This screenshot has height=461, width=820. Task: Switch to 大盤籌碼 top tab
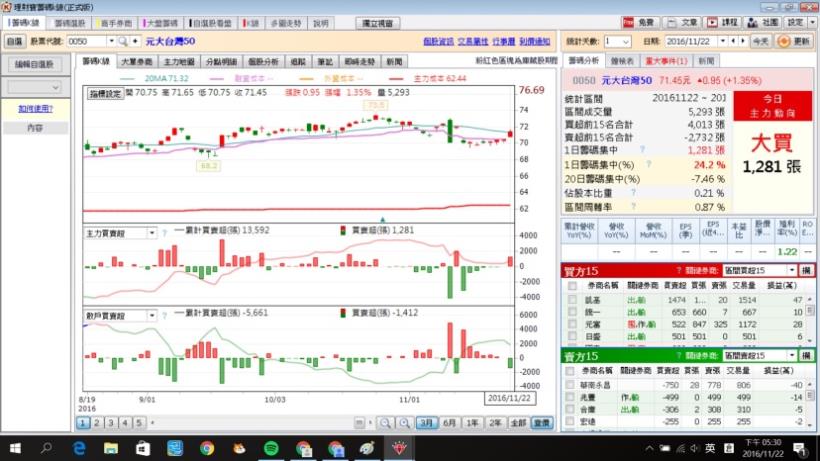[161, 24]
